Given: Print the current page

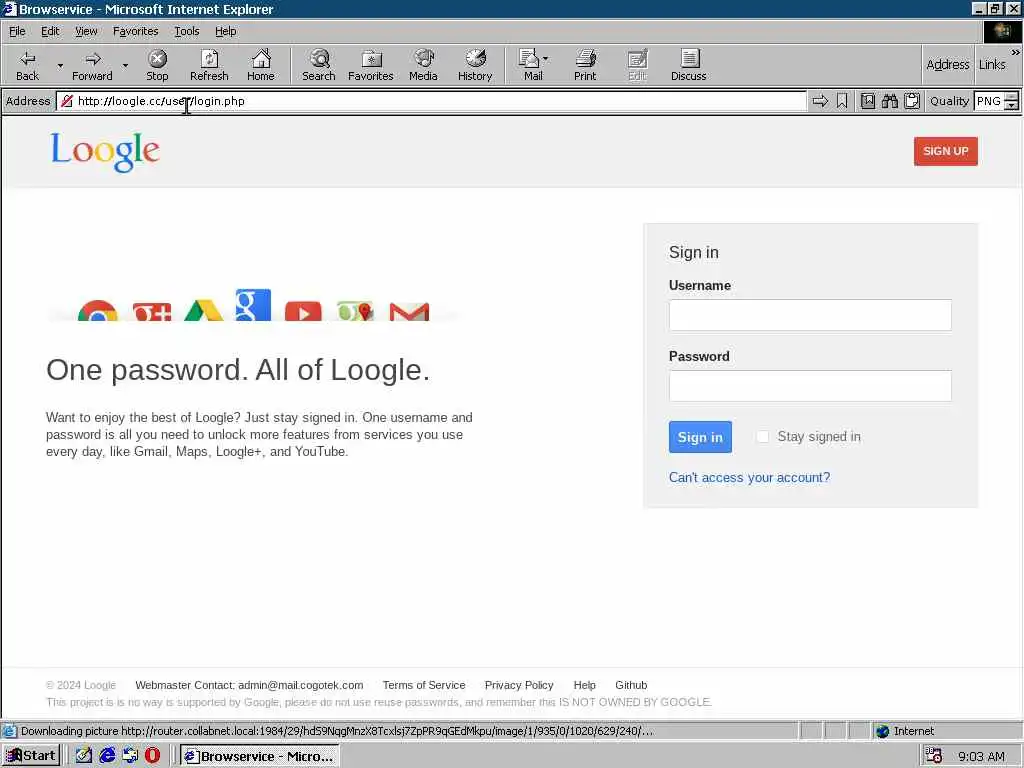Looking at the screenshot, I should (585, 65).
